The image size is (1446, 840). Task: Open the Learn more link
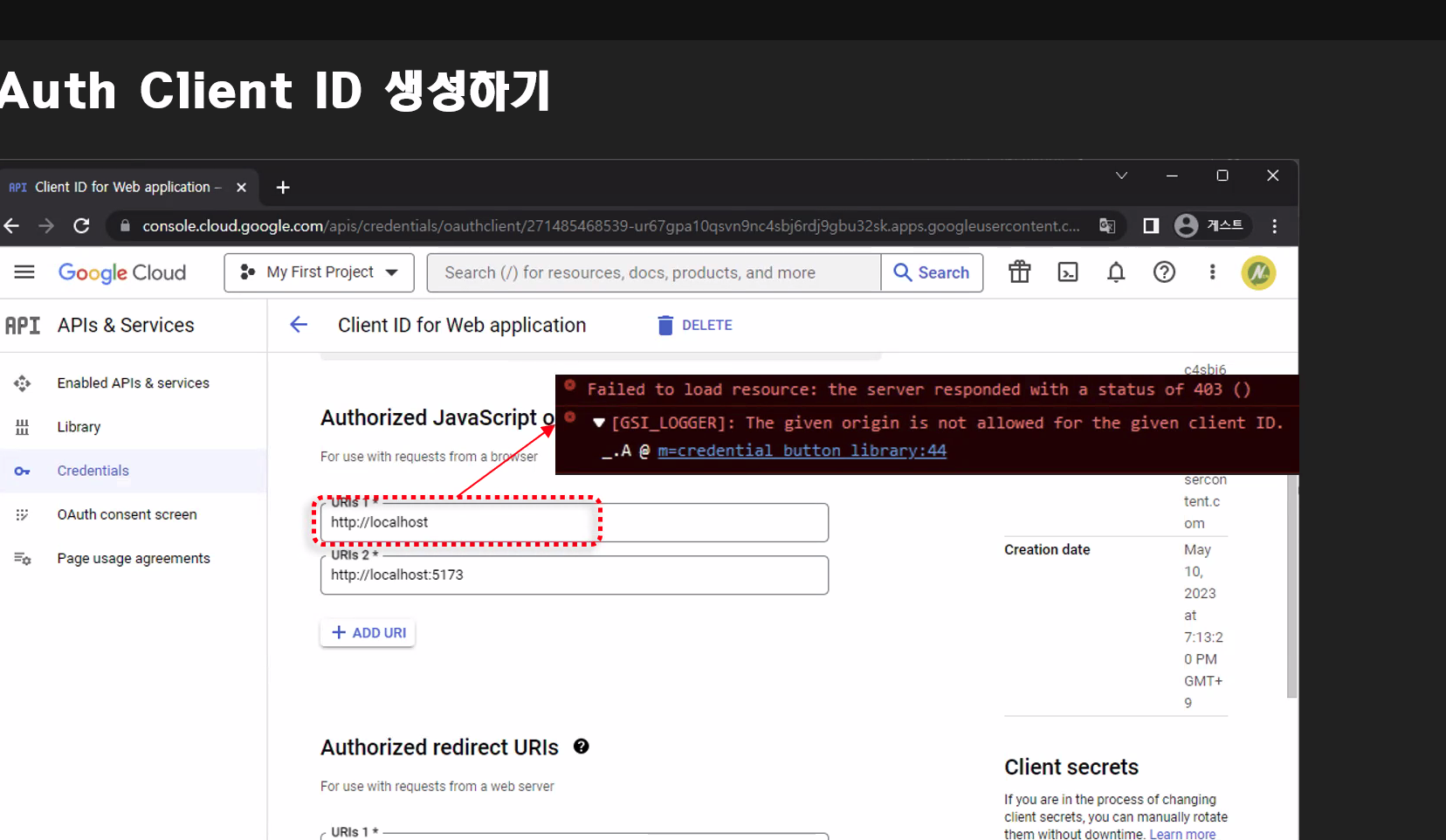click(1182, 834)
